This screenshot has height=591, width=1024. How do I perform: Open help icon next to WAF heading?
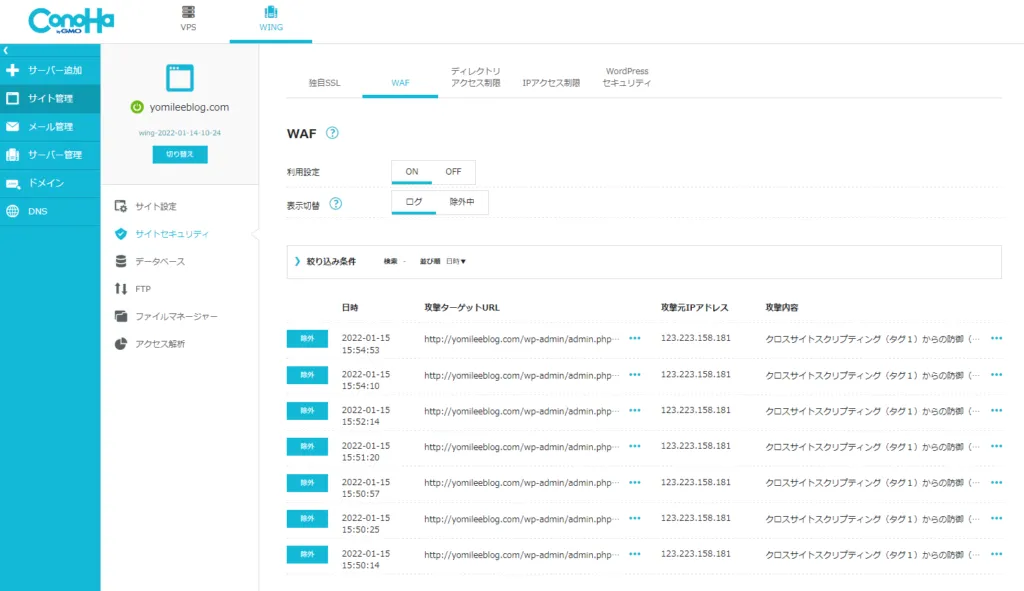[x=332, y=133]
